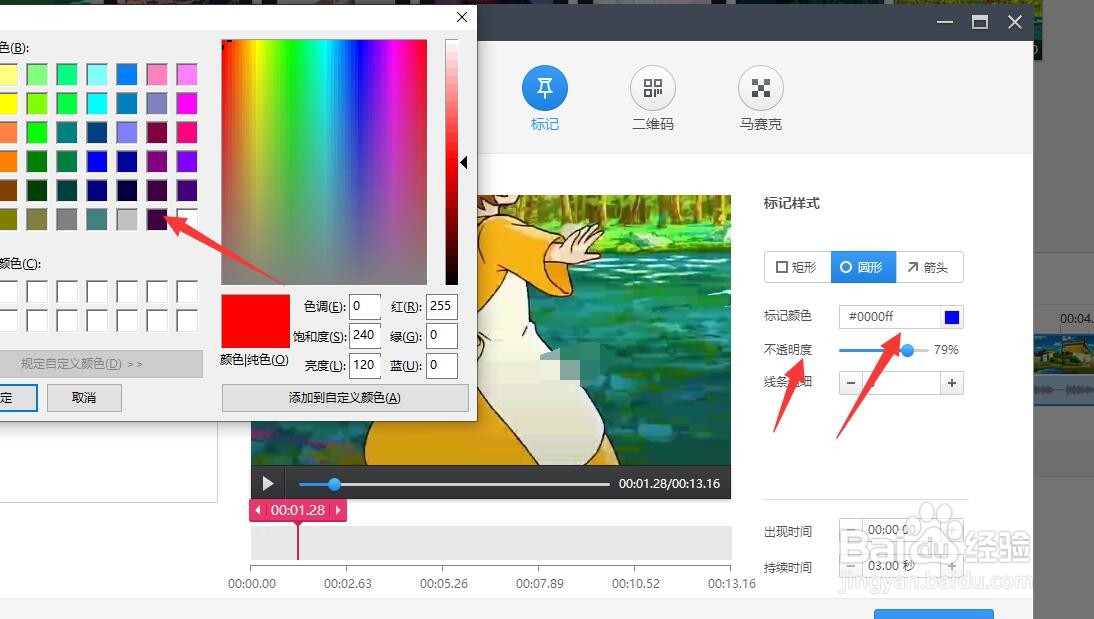Adjust the 不透明度 opacity slider handle
The image size is (1094, 619).
coord(907,350)
